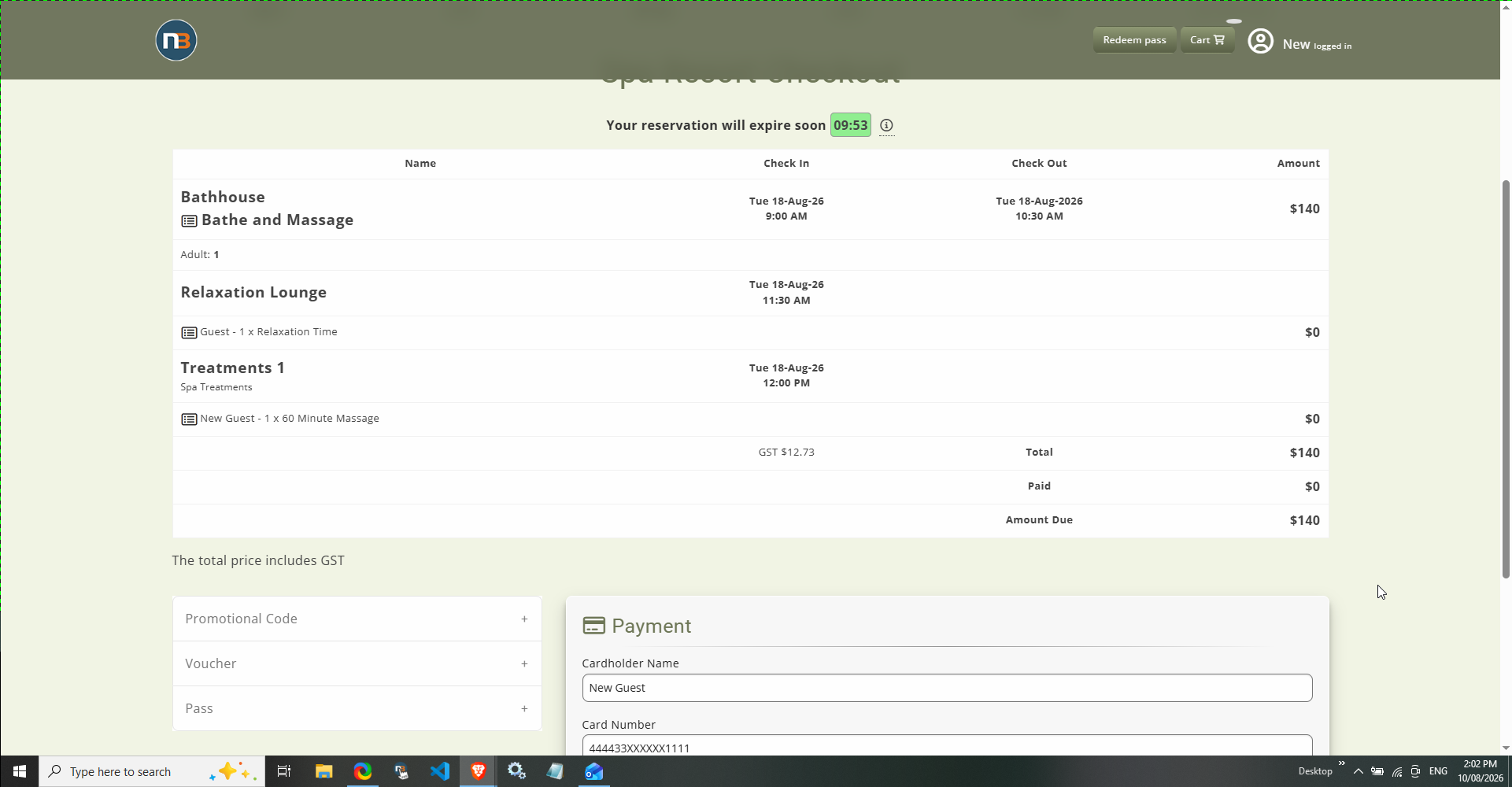Expand the Pass section
The image size is (1512, 787).
tap(357, 708)
